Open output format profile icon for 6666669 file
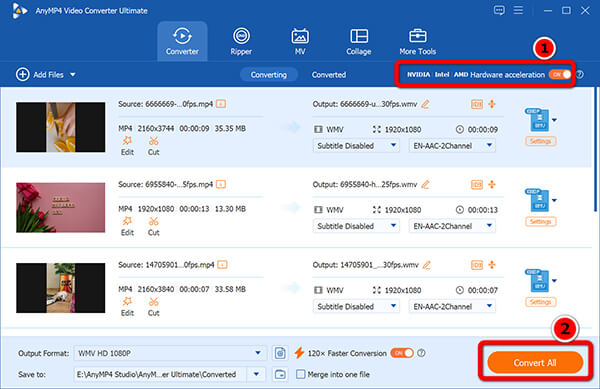The width and height of the screenshot is (600, 389). point(539,120)
